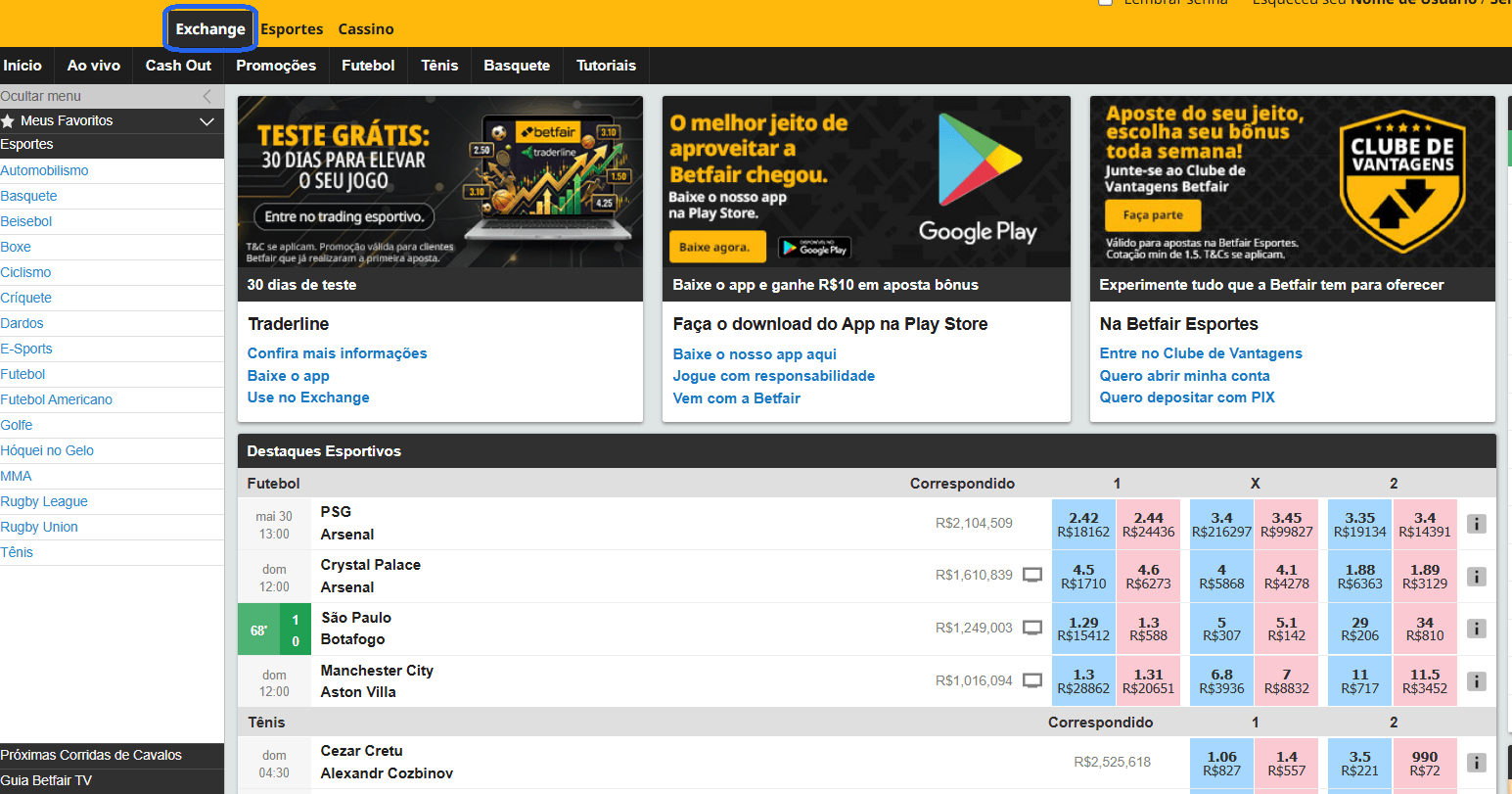1512x794 pixels.
Task: Collapse sidebar with Ocultar menu arrow
Action: (x=206, y=96)
